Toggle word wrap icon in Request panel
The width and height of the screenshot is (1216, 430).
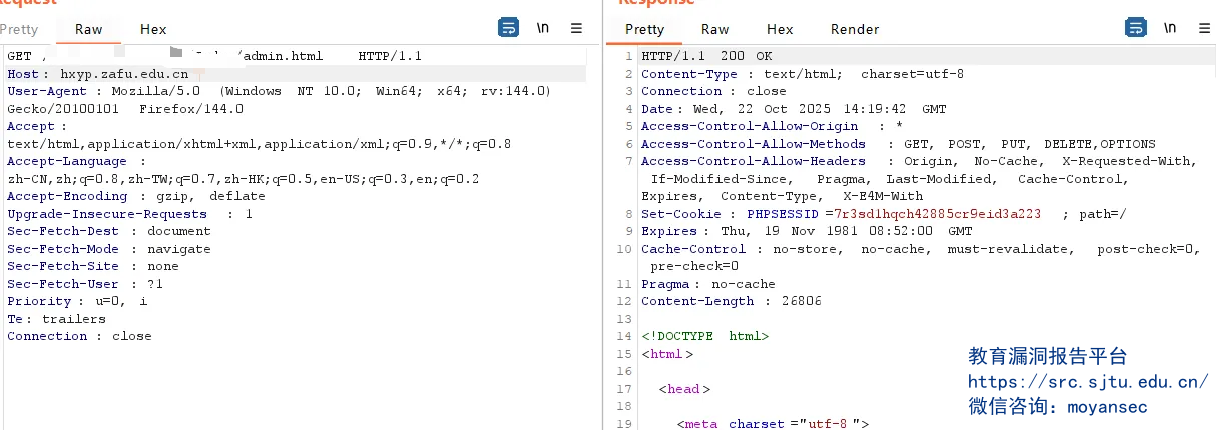509,28
